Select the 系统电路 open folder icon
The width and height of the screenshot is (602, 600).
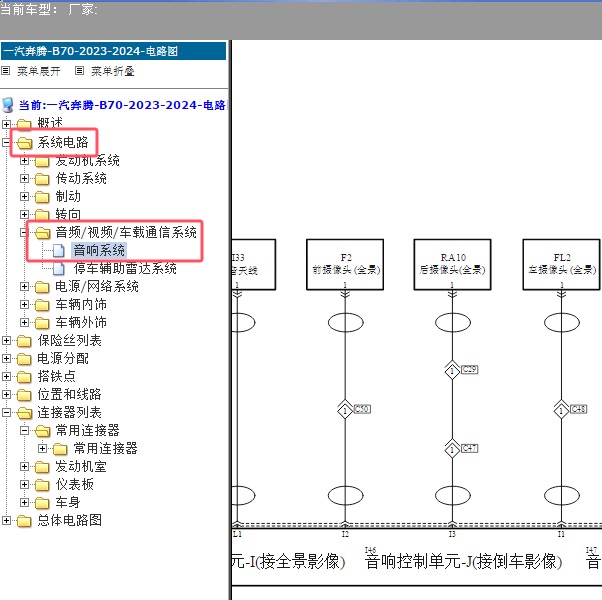(24, 143)
